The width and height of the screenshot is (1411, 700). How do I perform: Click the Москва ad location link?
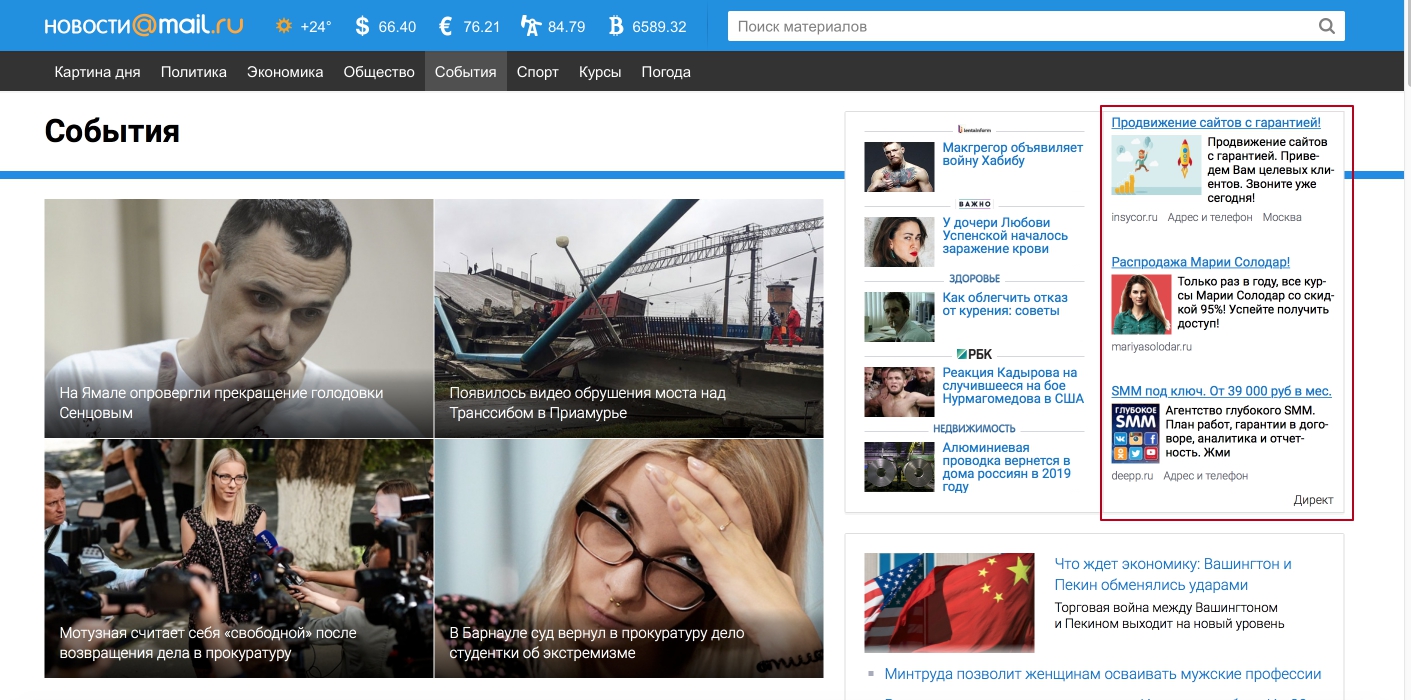(1282, 217)
